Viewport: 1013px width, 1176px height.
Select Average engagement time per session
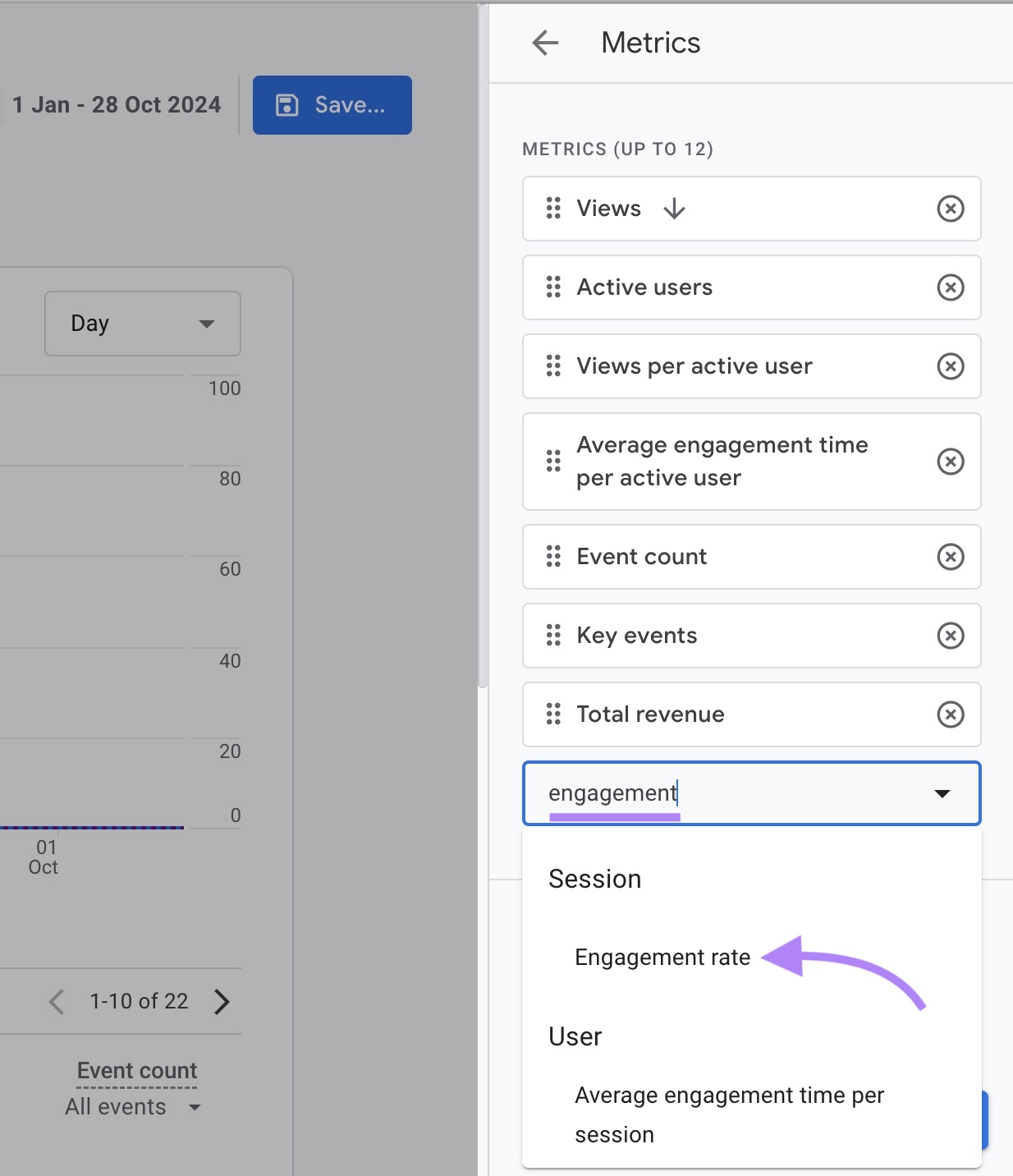[x=729, y=1114]
